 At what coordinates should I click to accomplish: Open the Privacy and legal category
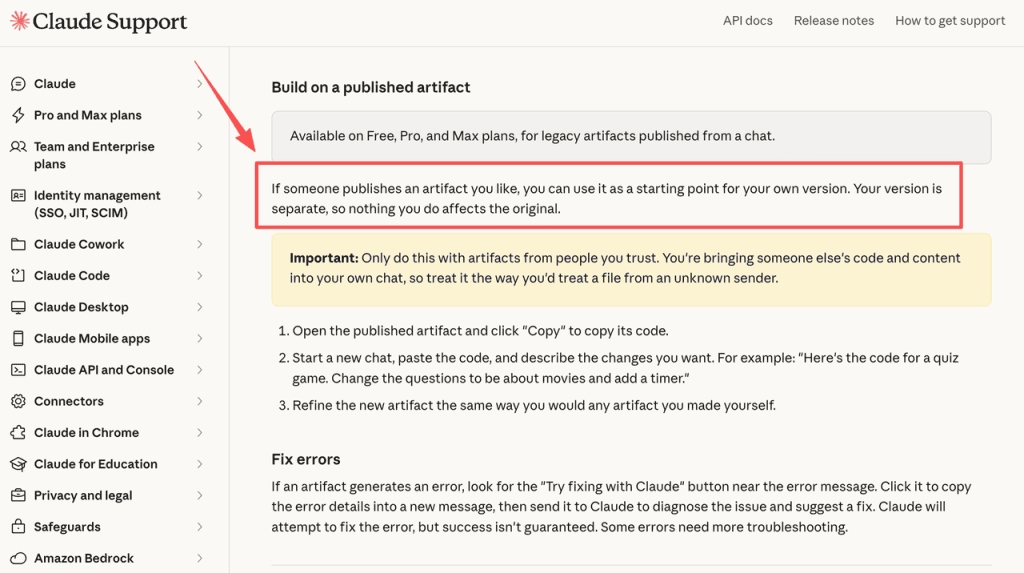point(83,495)
